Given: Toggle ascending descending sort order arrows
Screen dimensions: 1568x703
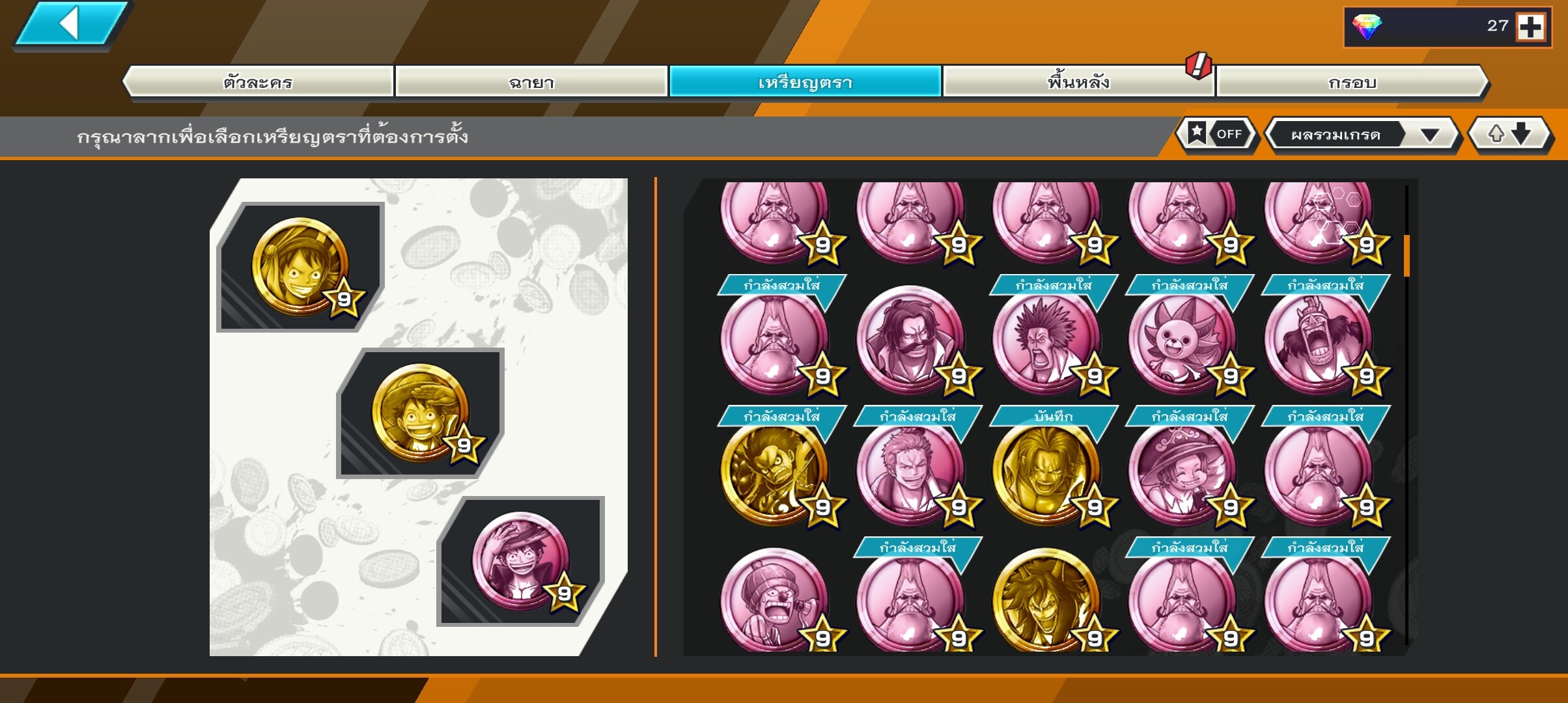Looking at the screenshot, I should (x=1509, y=135).
